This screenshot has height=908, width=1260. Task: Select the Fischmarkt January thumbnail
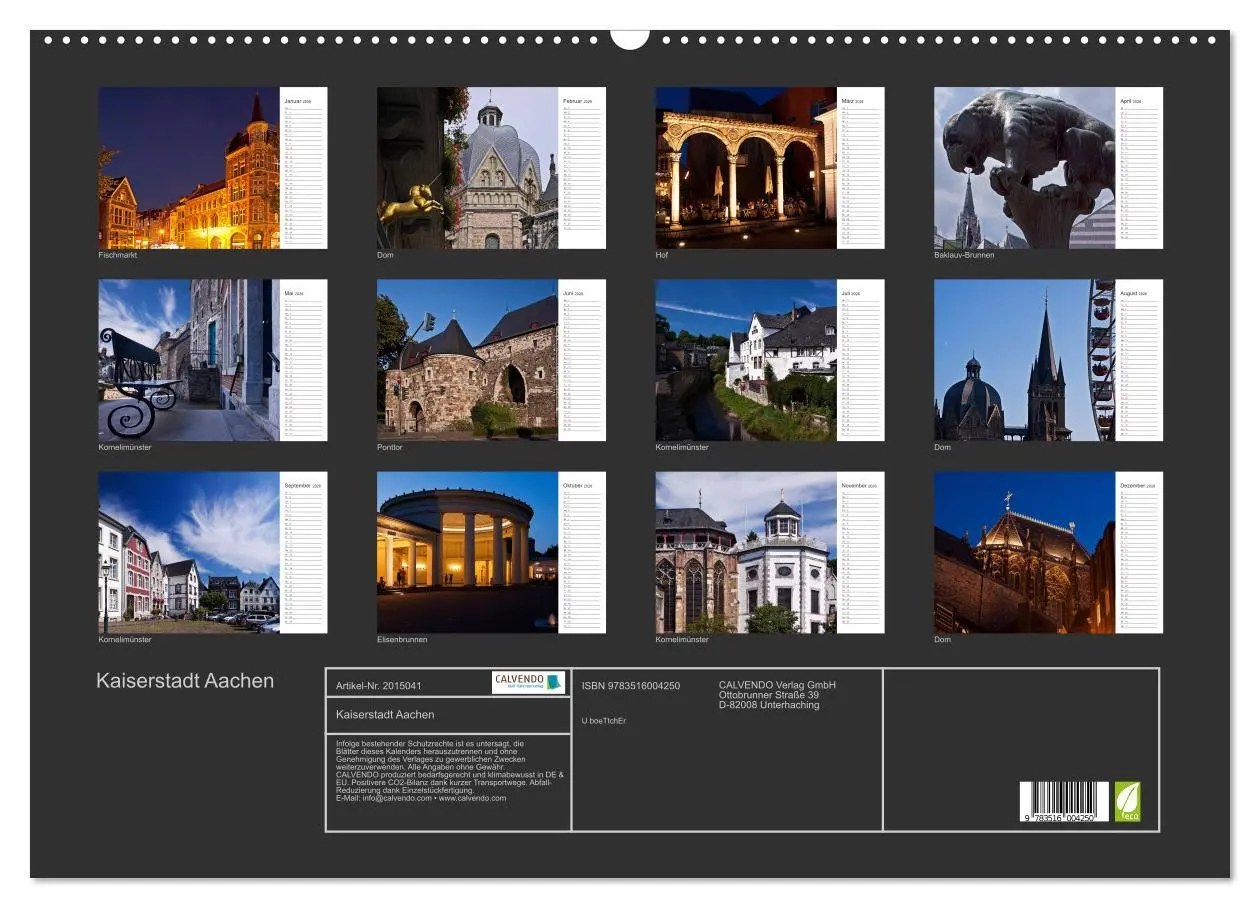tap(185, 166)
